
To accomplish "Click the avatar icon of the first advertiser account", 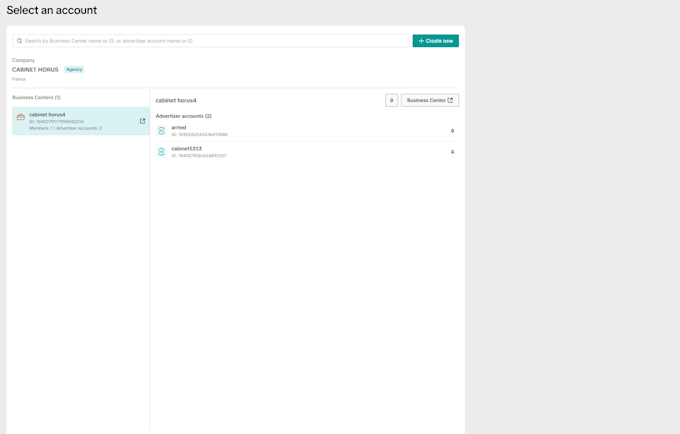I will point(161,131).
